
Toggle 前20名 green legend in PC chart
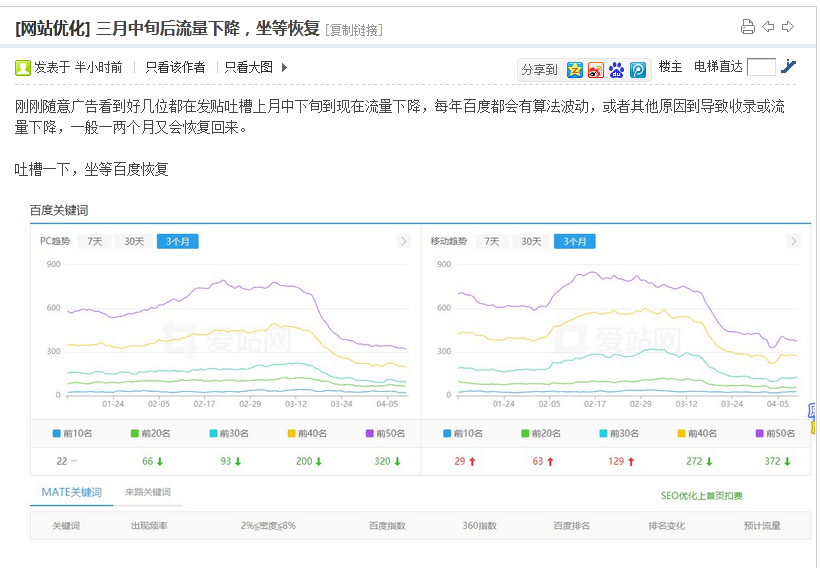[151, 433]
